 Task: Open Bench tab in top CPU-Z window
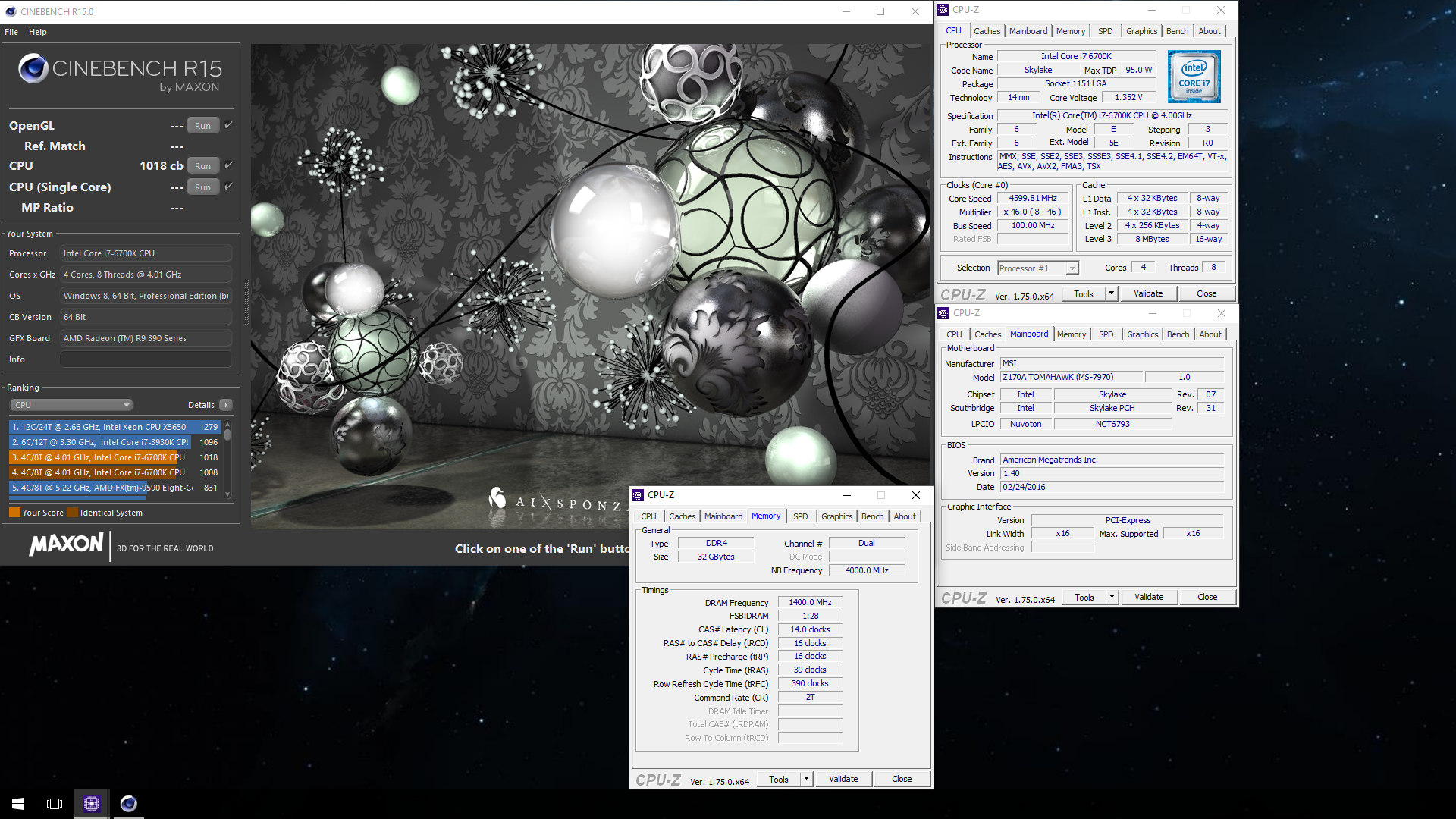[x=1177, y=31]
